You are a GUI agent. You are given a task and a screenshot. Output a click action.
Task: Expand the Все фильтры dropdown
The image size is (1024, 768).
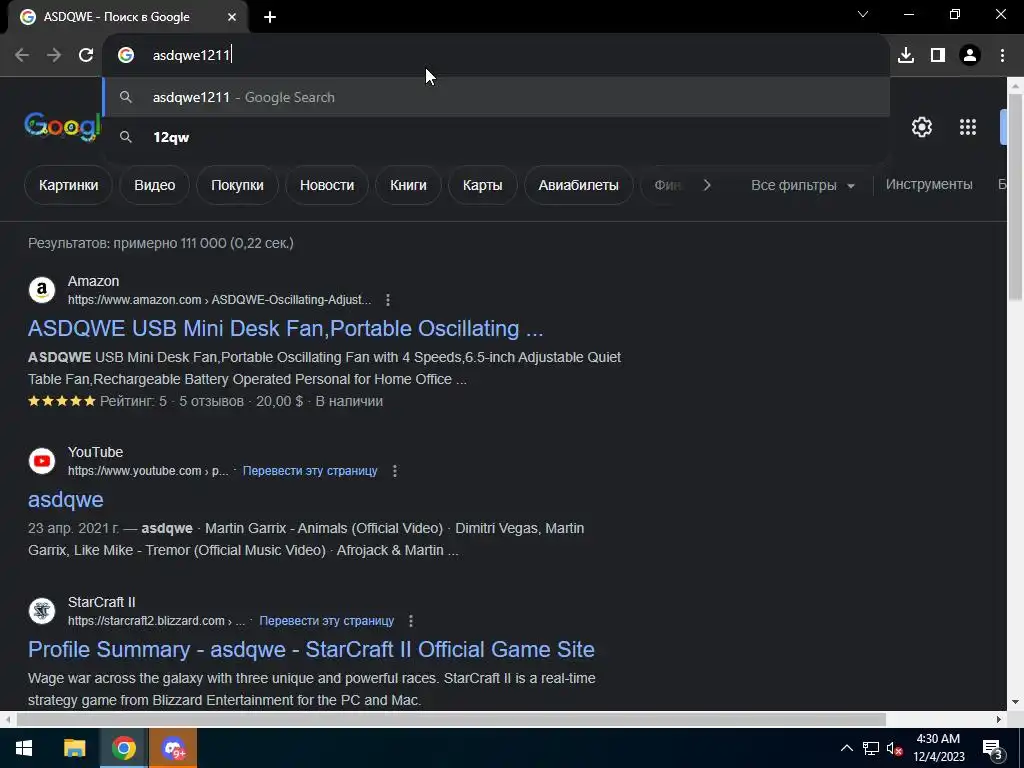[803, 185]
